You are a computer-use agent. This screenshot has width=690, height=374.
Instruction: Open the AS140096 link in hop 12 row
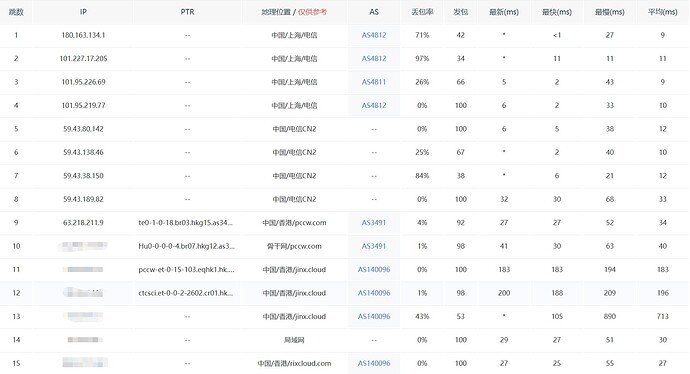tap(374, 293)
